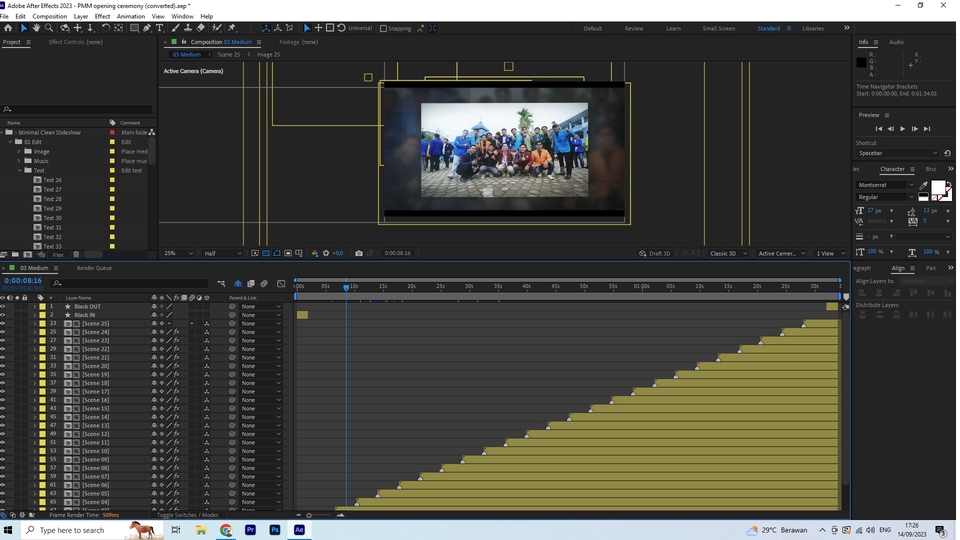Expand the Image folder in Project panel

(x=19, y=151)
